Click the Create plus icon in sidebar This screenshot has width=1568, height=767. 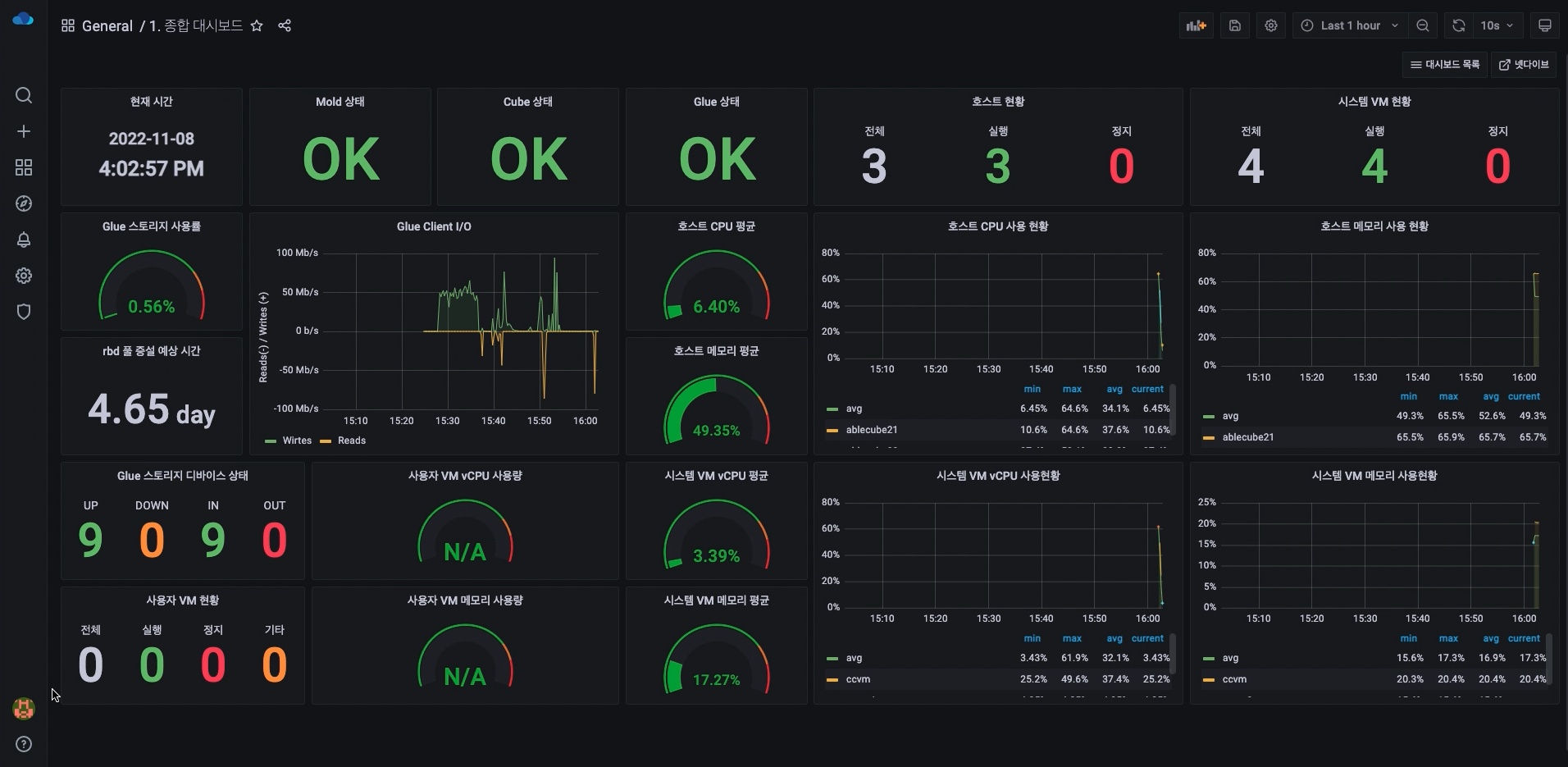pos(24,131)
